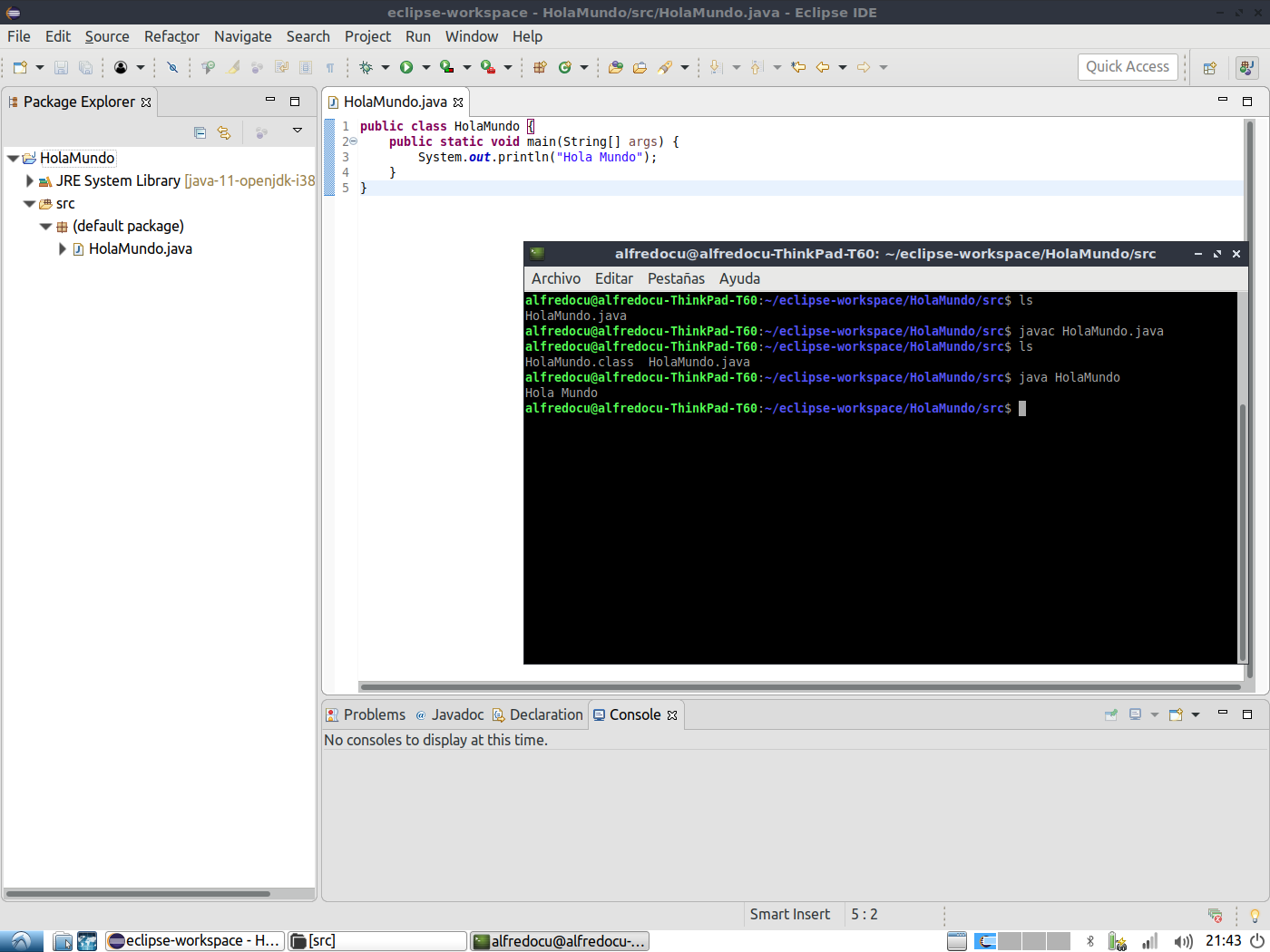Select HolaMundo.java in Package Explorer
This screenshot has height=952, width=1270.
coord(141,248)
